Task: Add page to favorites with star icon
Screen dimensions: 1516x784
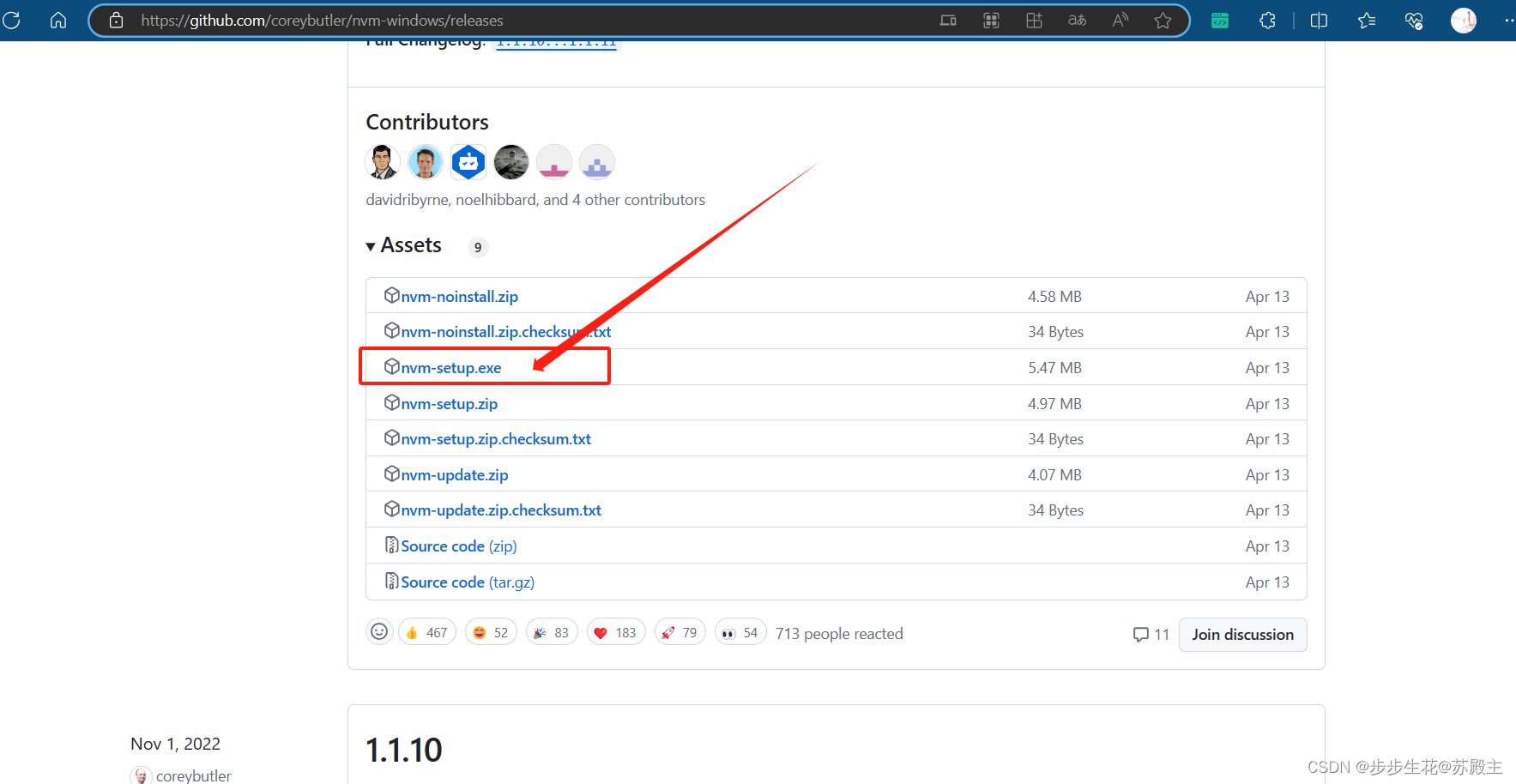Action: coord(1163,20)
